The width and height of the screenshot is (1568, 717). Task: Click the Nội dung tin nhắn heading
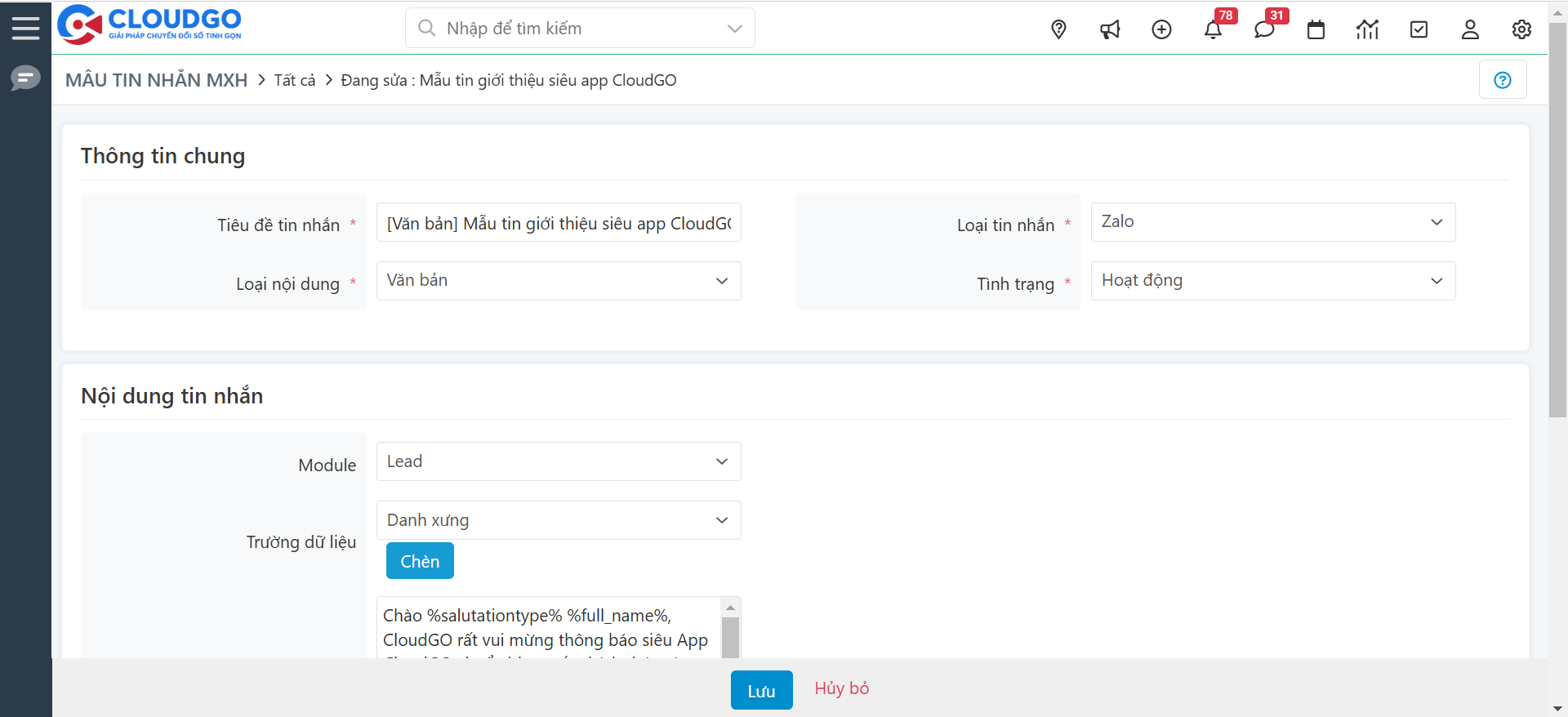(171, 396)
